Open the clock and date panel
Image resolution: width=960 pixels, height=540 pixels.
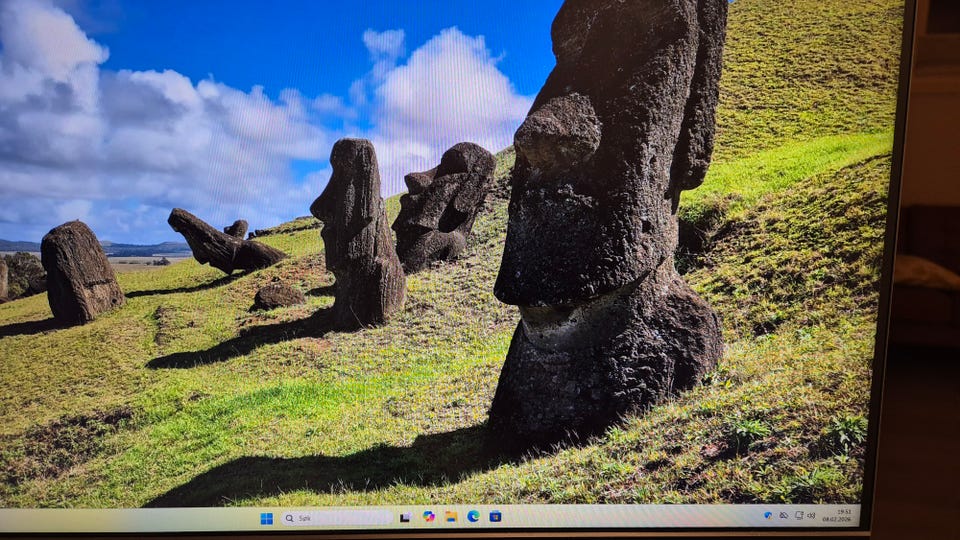tap(837, 515)
